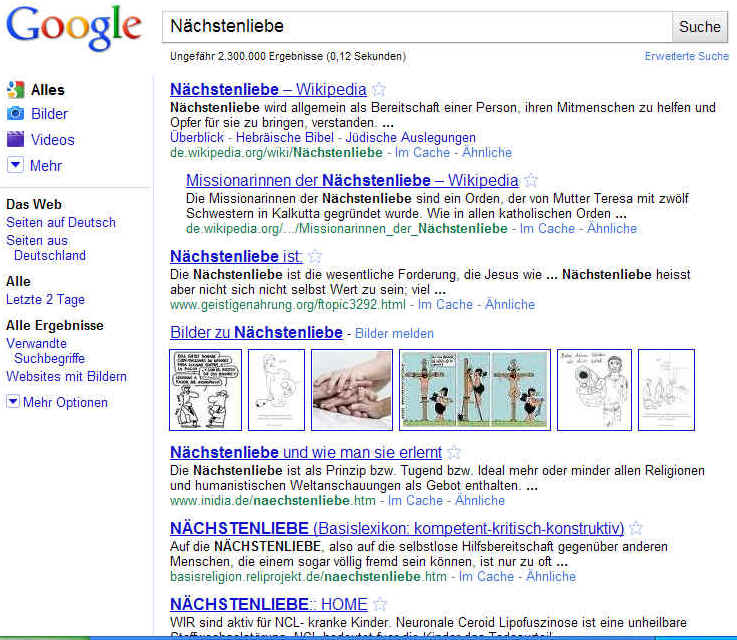The image size is (737, 640).
Task: Show Verwandte Suchbegriffe
Action: point(46,351)
